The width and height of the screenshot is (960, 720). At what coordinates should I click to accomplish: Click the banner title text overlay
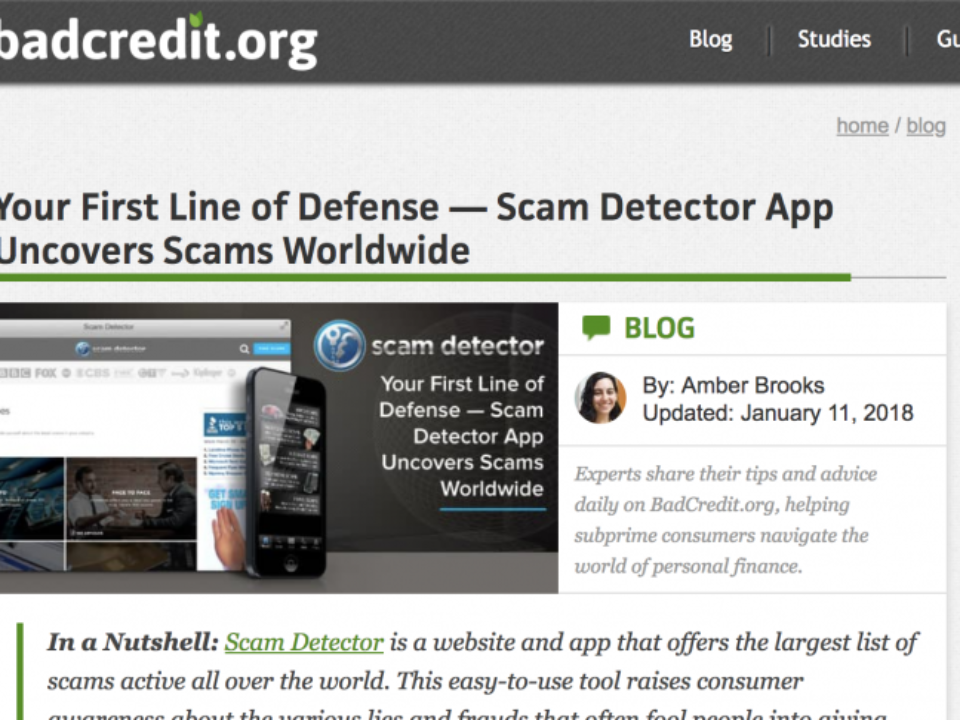[x=462, y=436]
